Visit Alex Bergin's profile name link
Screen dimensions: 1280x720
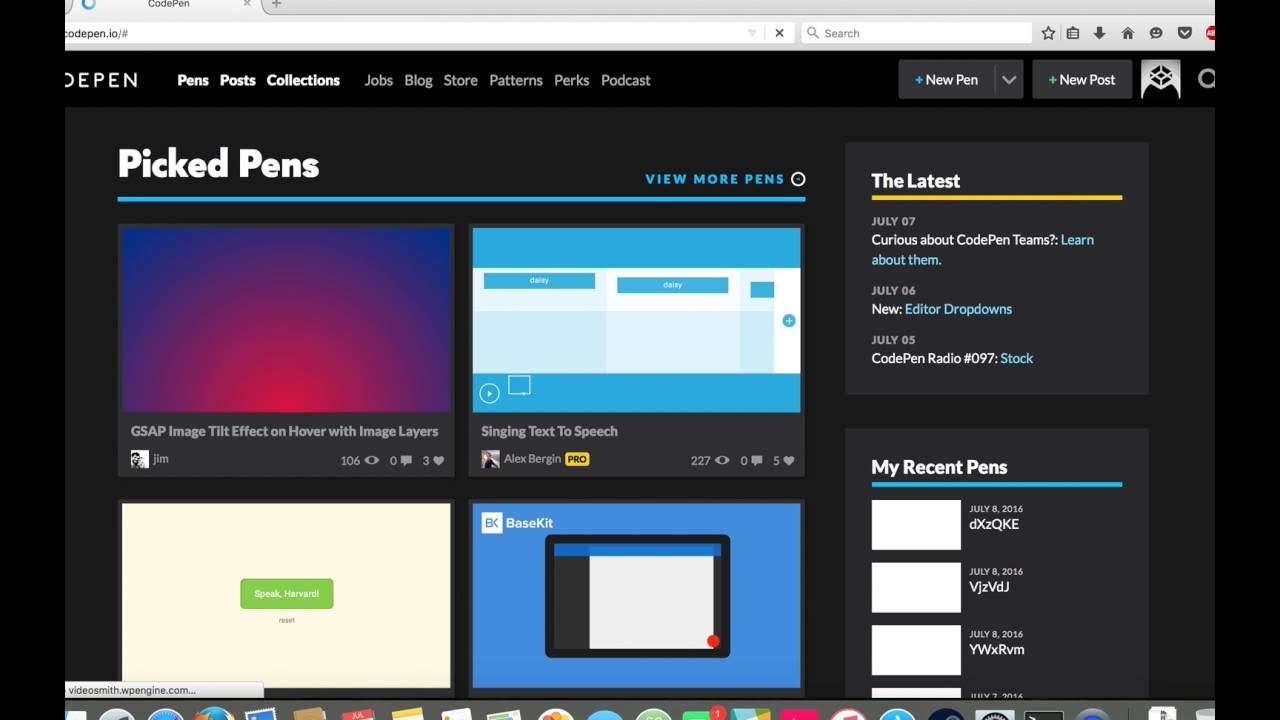[532, 459]
